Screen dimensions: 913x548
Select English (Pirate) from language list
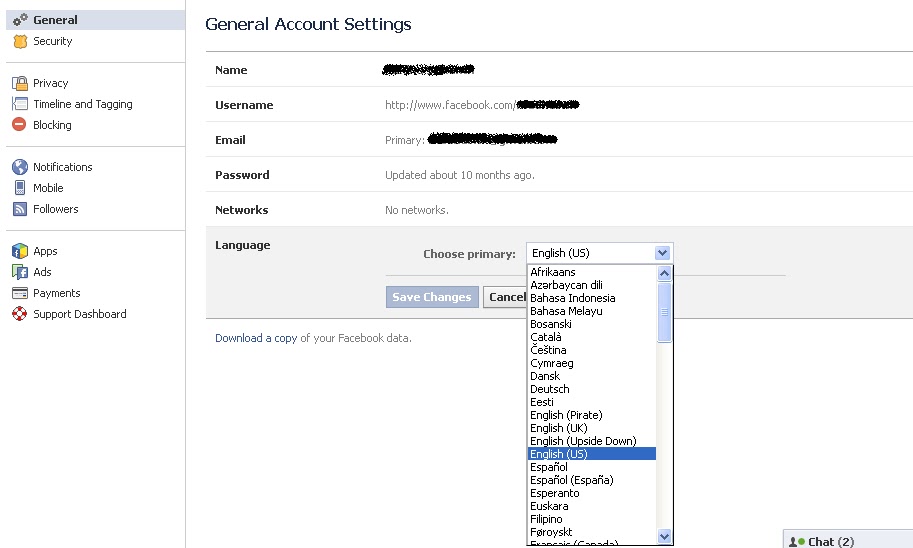click(x=592, y=415)
